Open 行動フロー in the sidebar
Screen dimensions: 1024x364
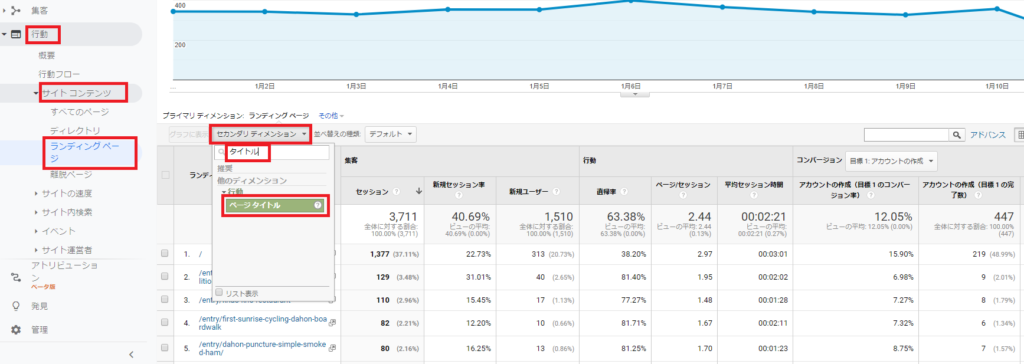pos(59,74)
